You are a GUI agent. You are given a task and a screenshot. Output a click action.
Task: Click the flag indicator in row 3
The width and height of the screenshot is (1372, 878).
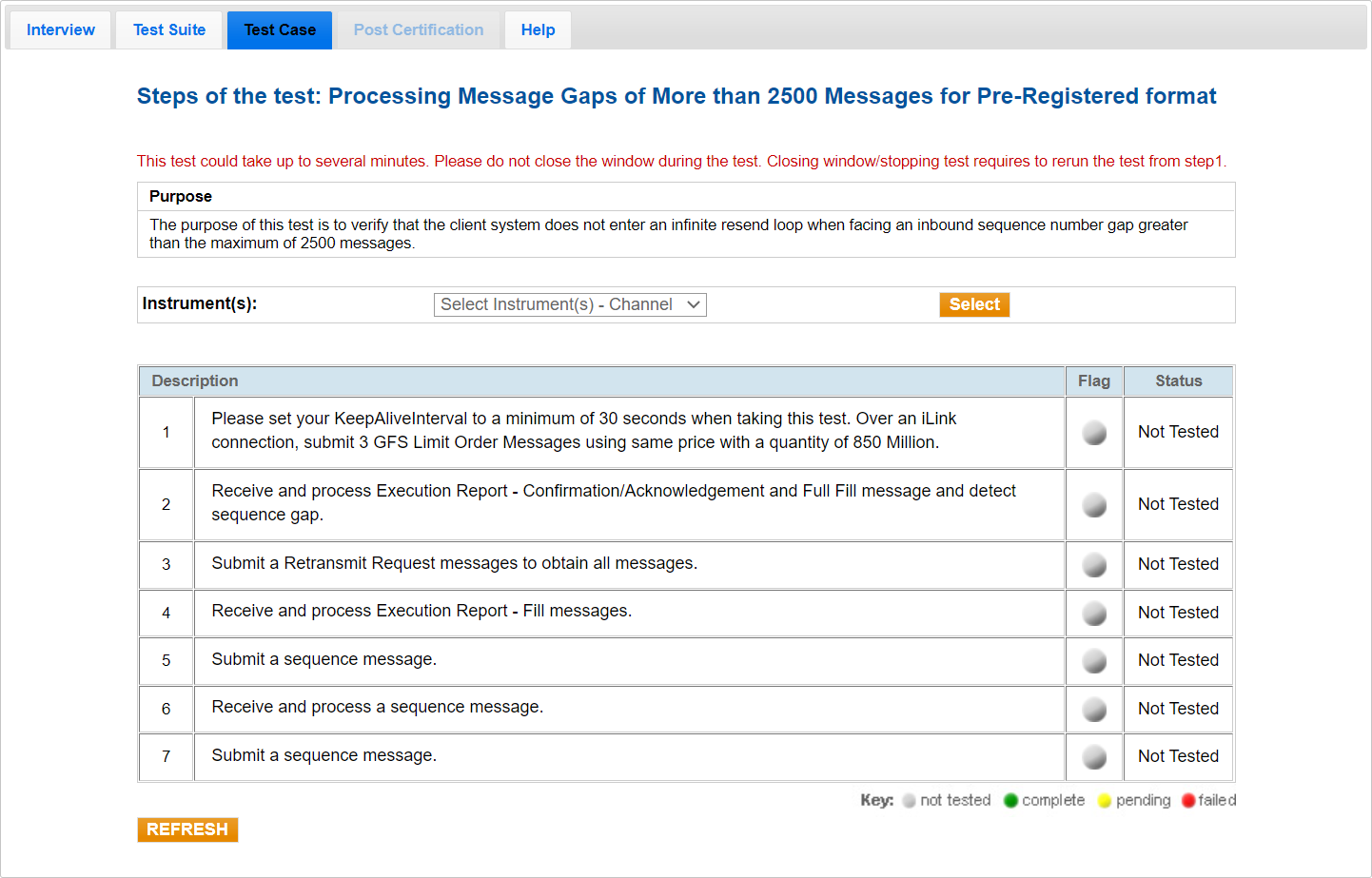[x=1094, y=565]
